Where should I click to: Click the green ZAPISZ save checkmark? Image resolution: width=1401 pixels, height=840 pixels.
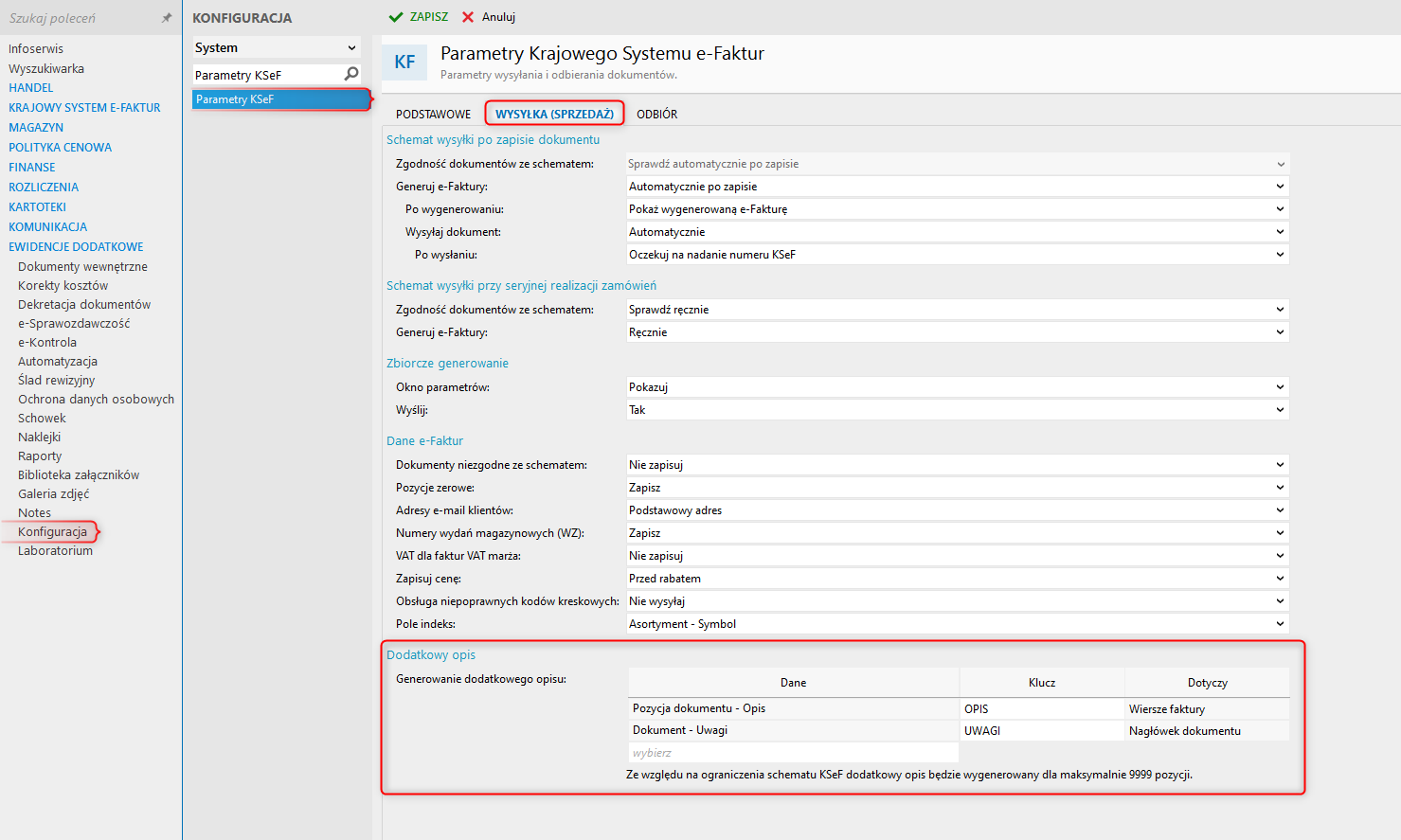pos(396,17)
